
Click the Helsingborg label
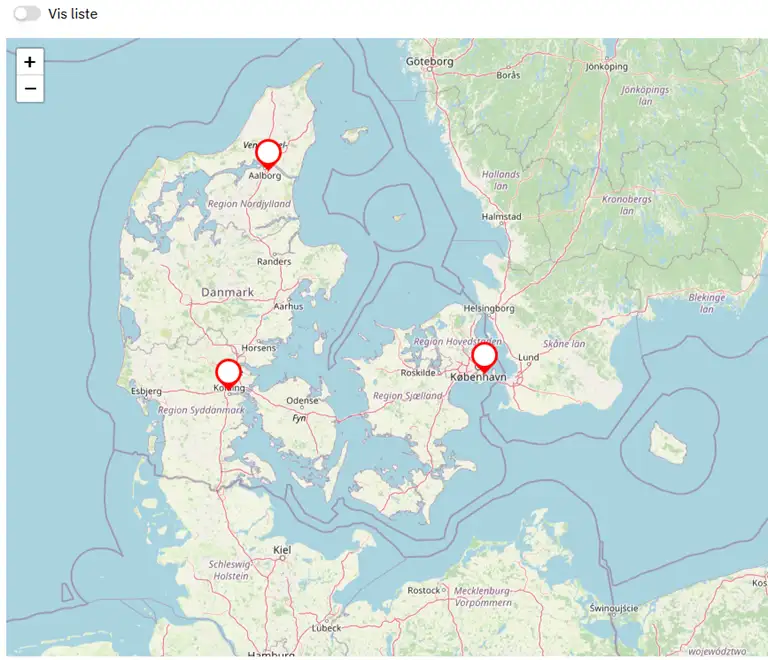coord(489,309)
